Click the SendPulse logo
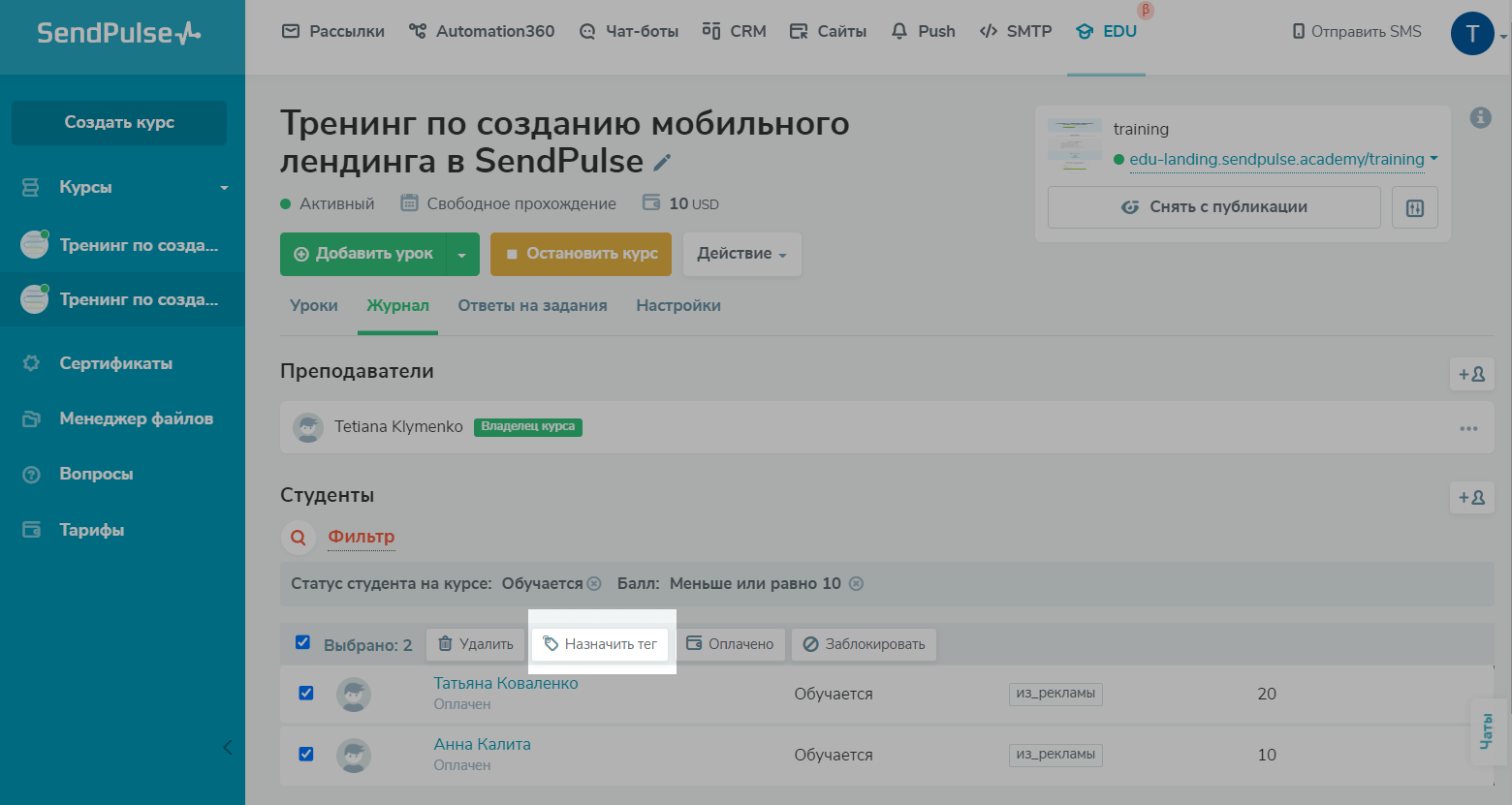Screen dimensions: 1512x805 coord(119,33)
